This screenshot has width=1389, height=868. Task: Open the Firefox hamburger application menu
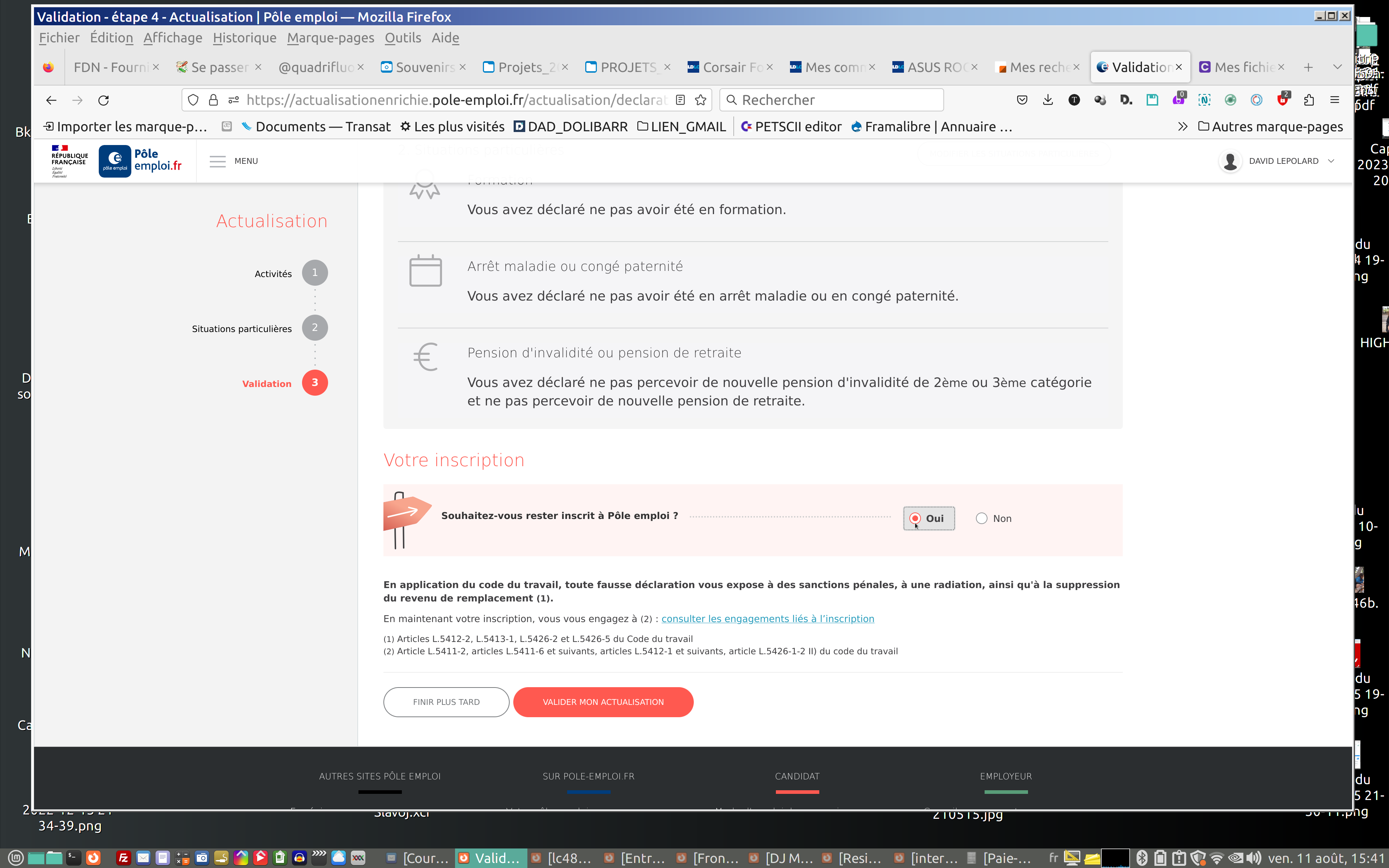tap(1334, 101)
